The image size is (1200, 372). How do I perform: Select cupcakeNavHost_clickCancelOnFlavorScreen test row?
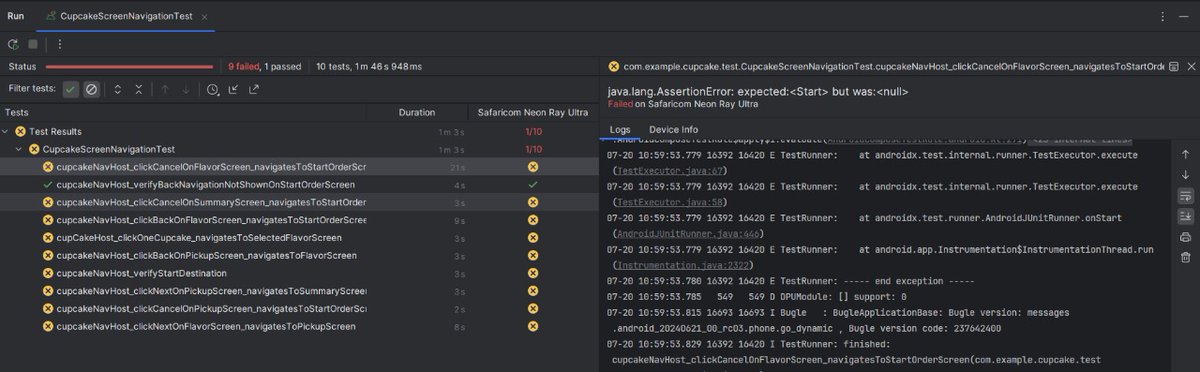pyautogui.click(x=299, y=167)
